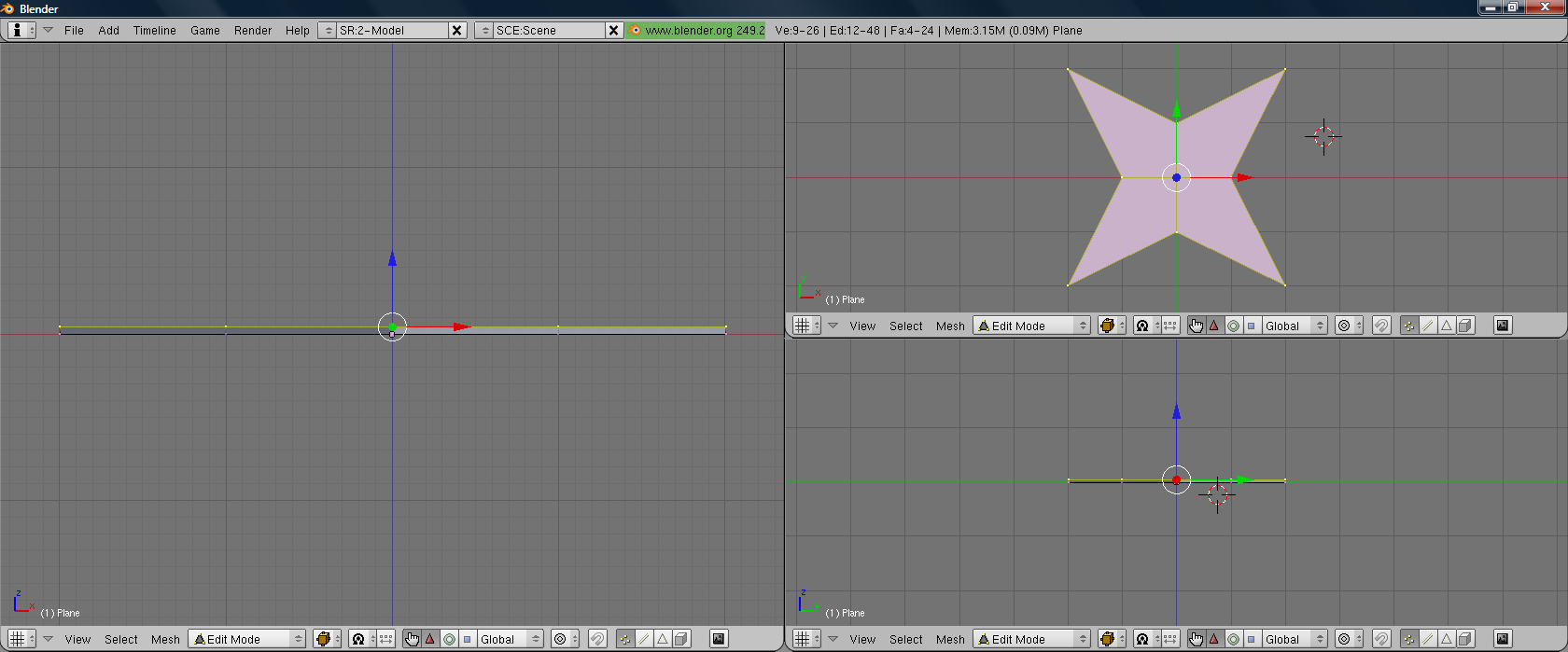Open Global orientation dropdown in left viewport
1568x652 pixels.
click(511, 639)
